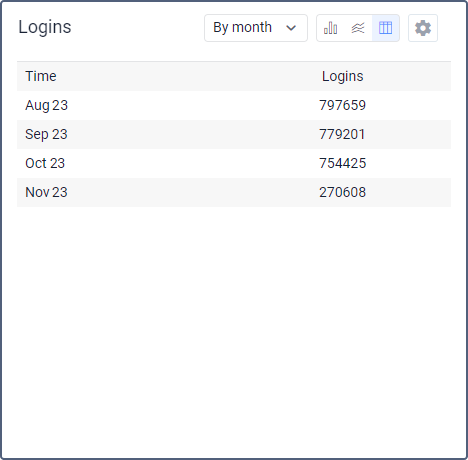Switch to line chart view
This screenshot has width=468, height=460.
coord(358,28)
